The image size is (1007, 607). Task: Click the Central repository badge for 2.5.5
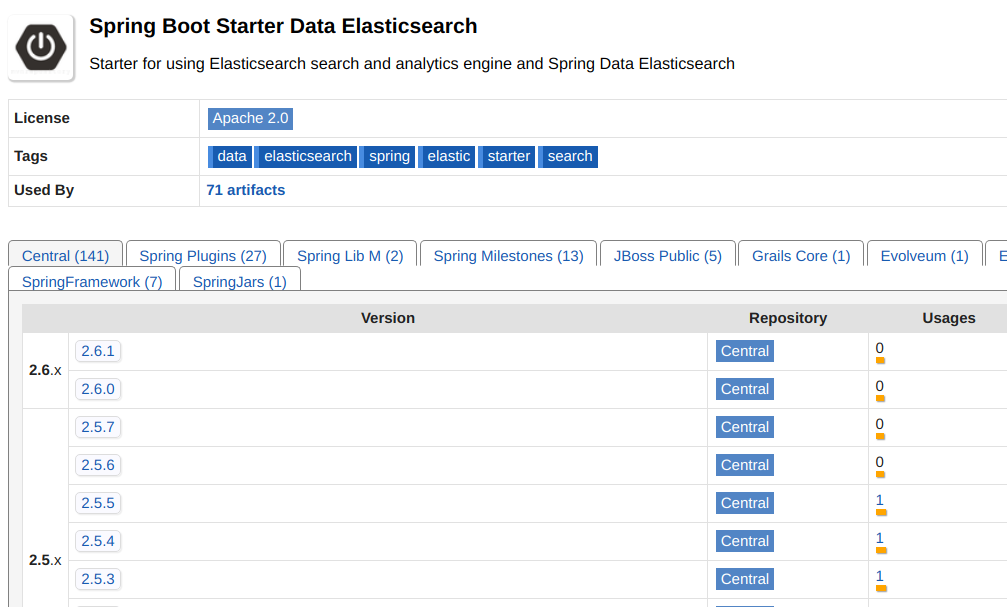click(745, 503)
